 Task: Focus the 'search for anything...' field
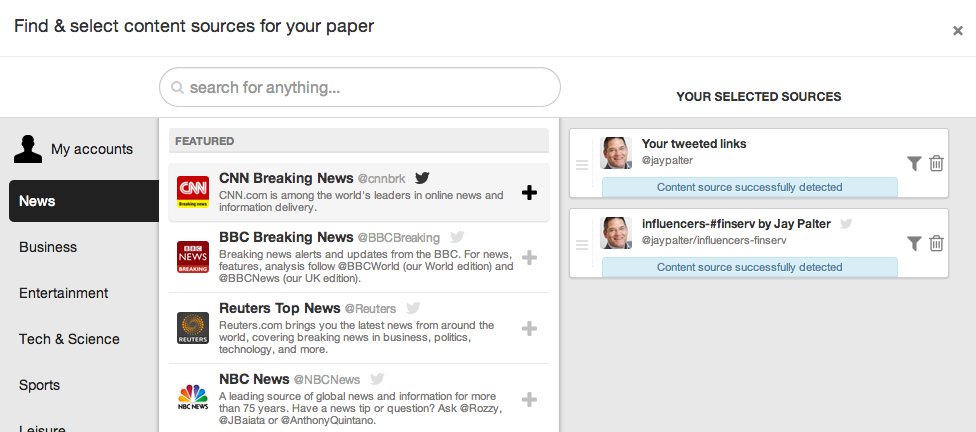(x=360, y=87)
